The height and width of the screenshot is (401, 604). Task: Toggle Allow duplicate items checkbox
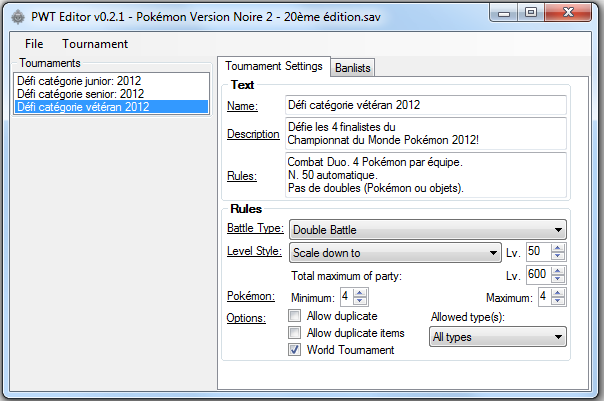coord(295,333)
